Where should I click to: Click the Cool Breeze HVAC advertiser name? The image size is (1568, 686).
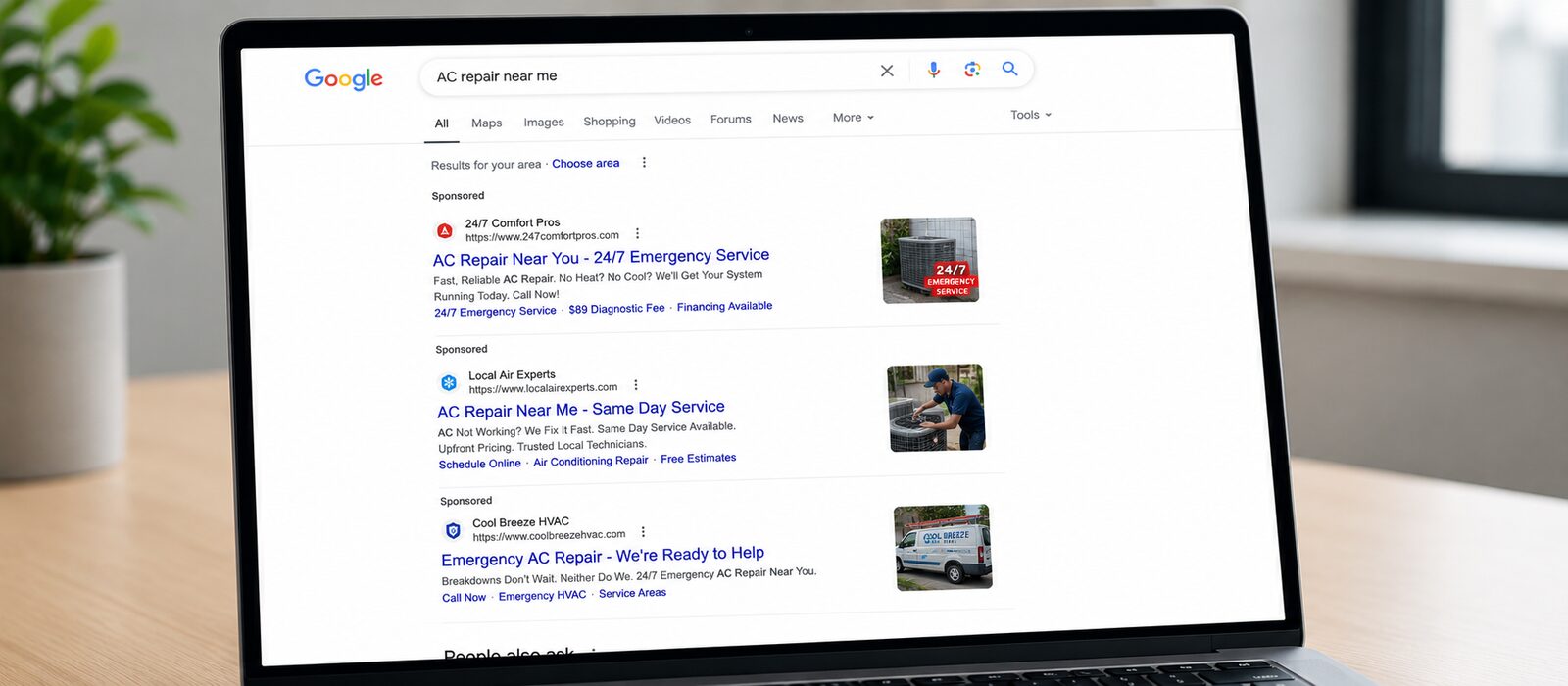point(520,522)
